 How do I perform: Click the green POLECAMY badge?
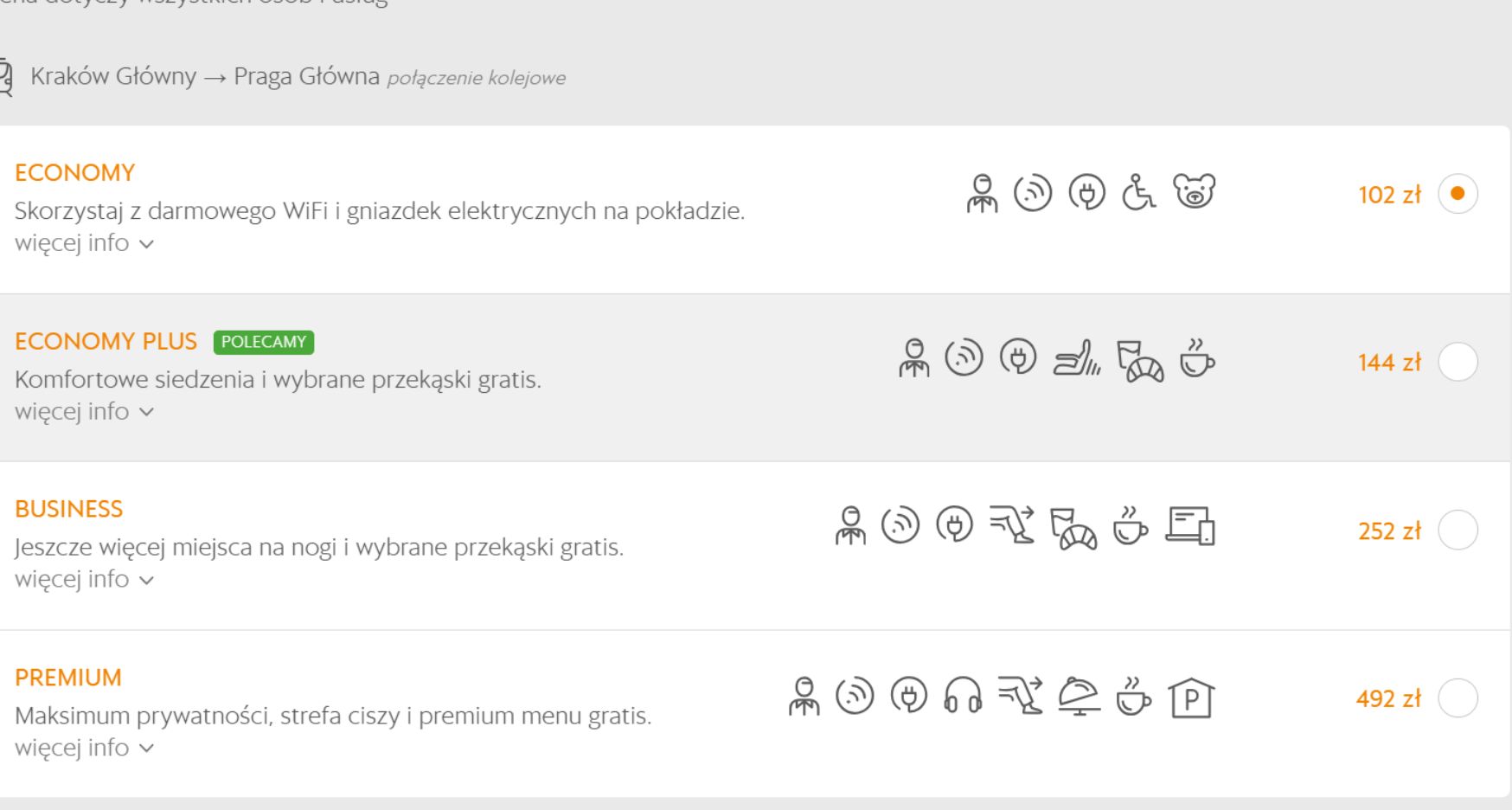click(264, 342)
